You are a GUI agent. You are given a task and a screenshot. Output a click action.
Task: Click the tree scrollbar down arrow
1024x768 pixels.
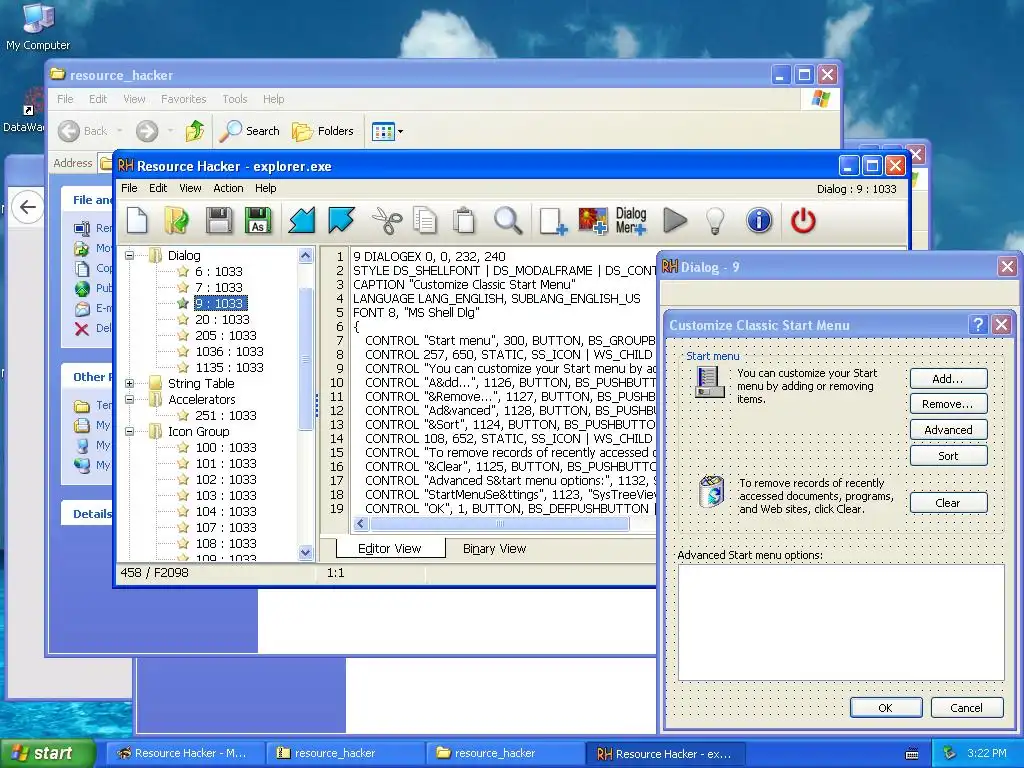(306, 552)
